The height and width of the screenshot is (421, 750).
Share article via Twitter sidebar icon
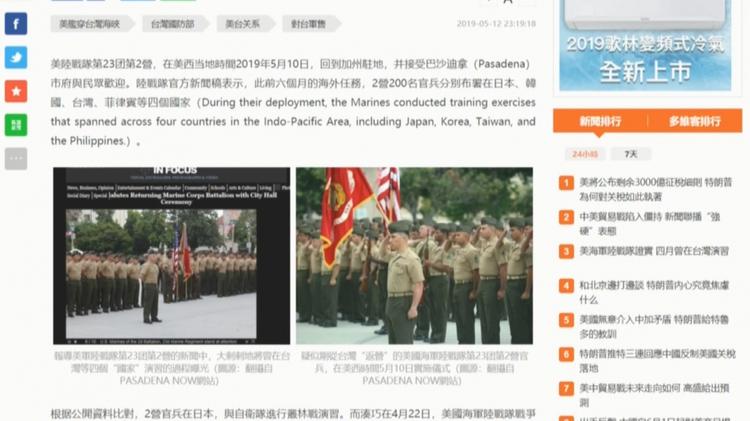(16, 57)
